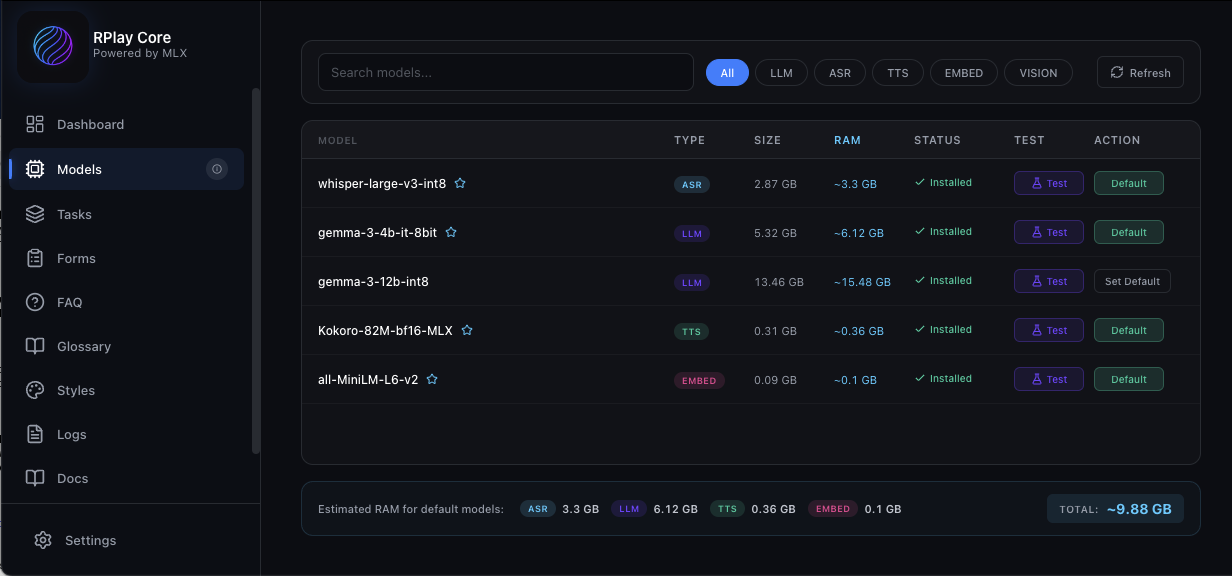
Task: Click the sidebar vertical scrollbar
Action: tap(256, 270)
